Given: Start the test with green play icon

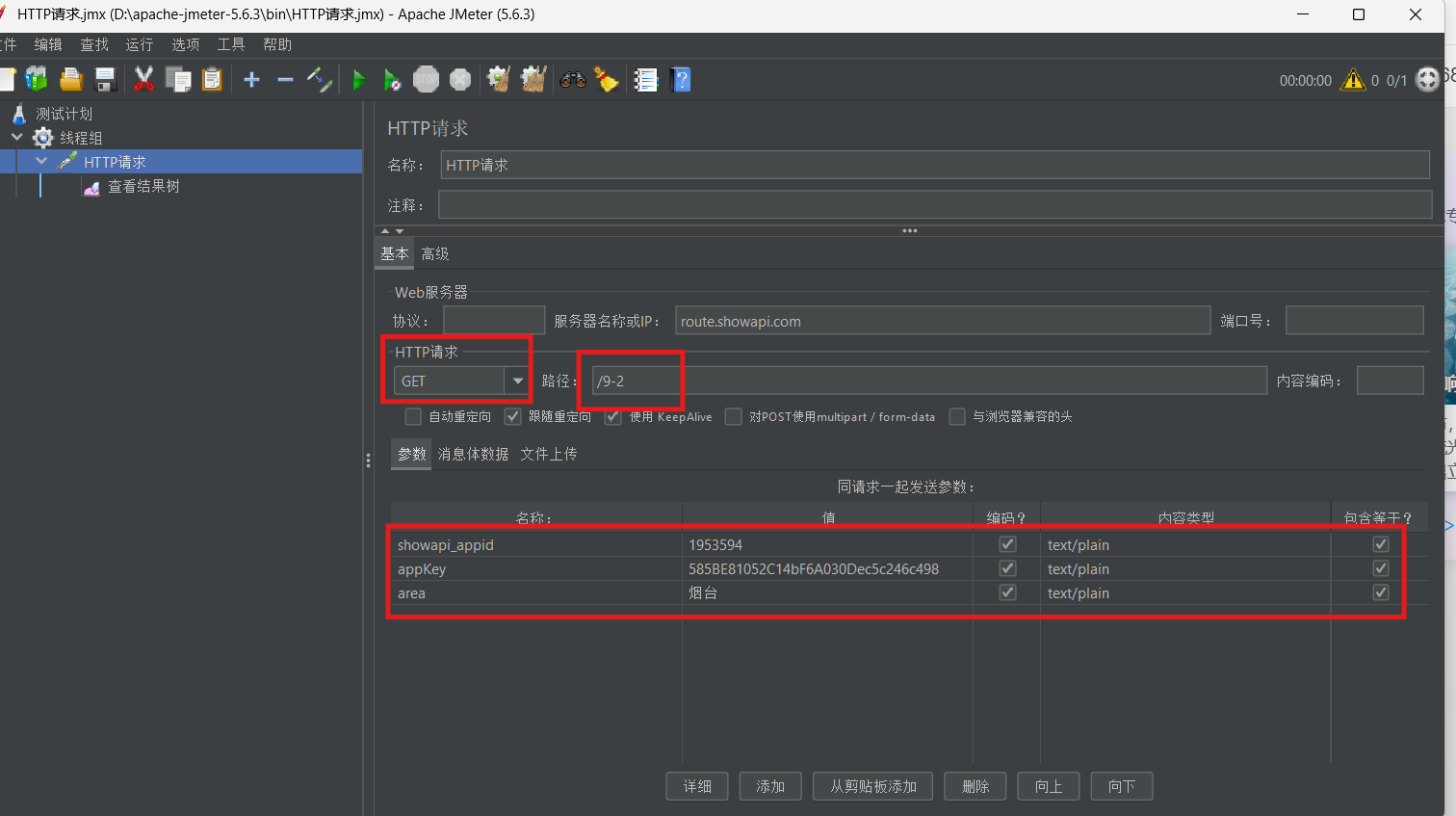Looking at the screenshot, I should (359, 80).
